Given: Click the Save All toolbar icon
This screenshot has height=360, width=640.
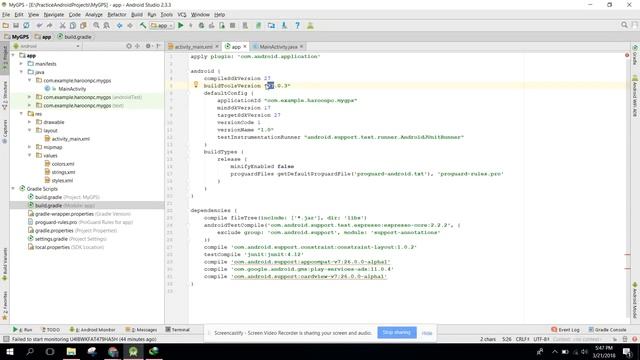Looking at the screenshot, I should click(16, 25).
